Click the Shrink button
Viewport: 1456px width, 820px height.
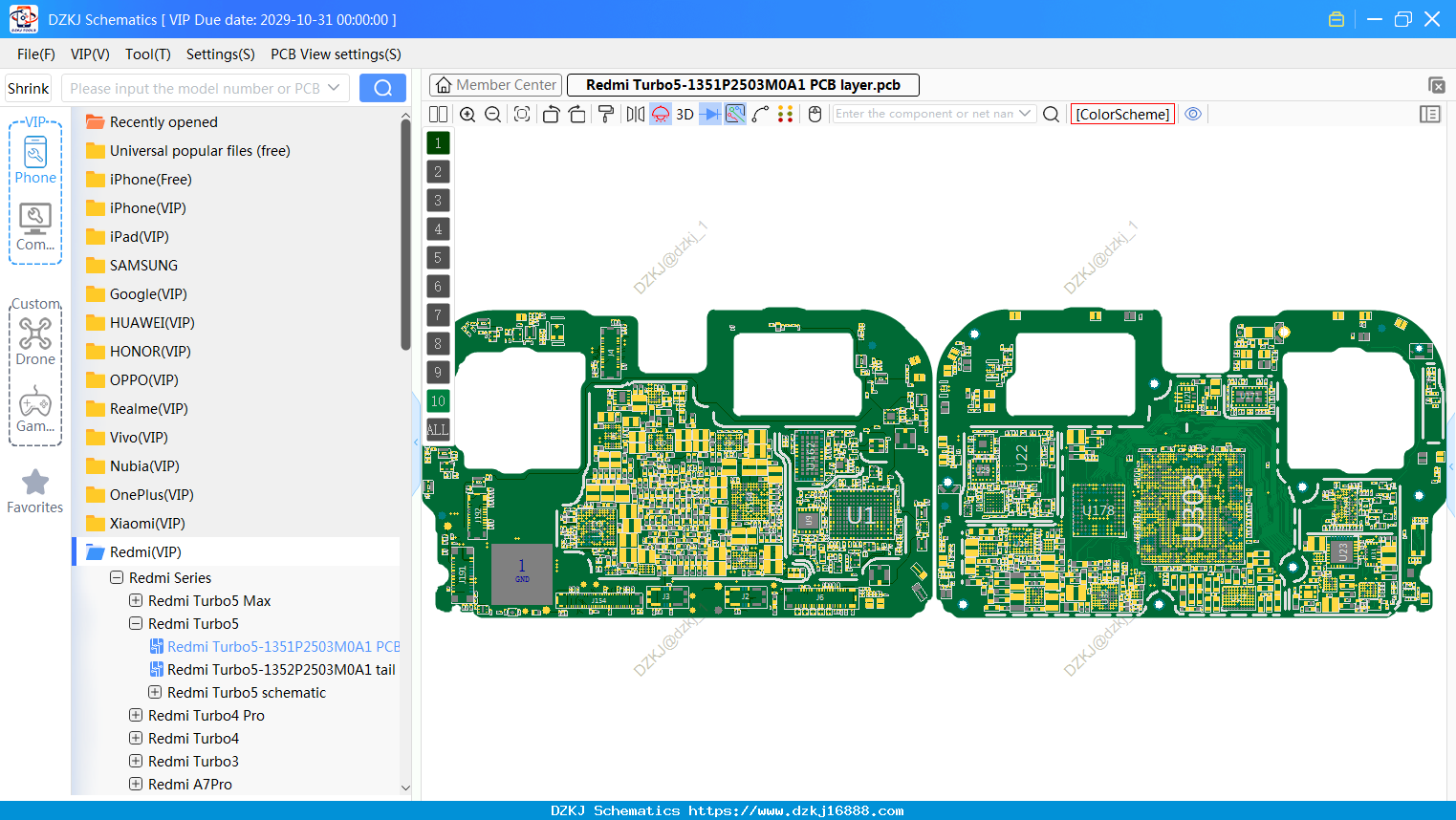29,88
